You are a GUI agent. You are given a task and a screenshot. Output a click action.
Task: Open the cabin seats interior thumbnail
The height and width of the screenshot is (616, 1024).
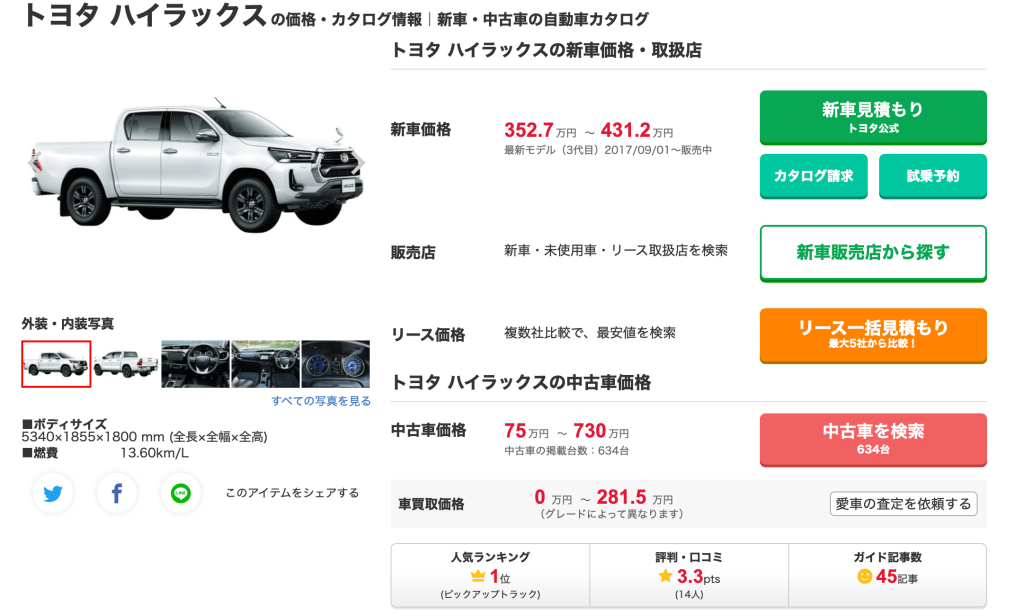pyautogui.click(x=265, y=364)
